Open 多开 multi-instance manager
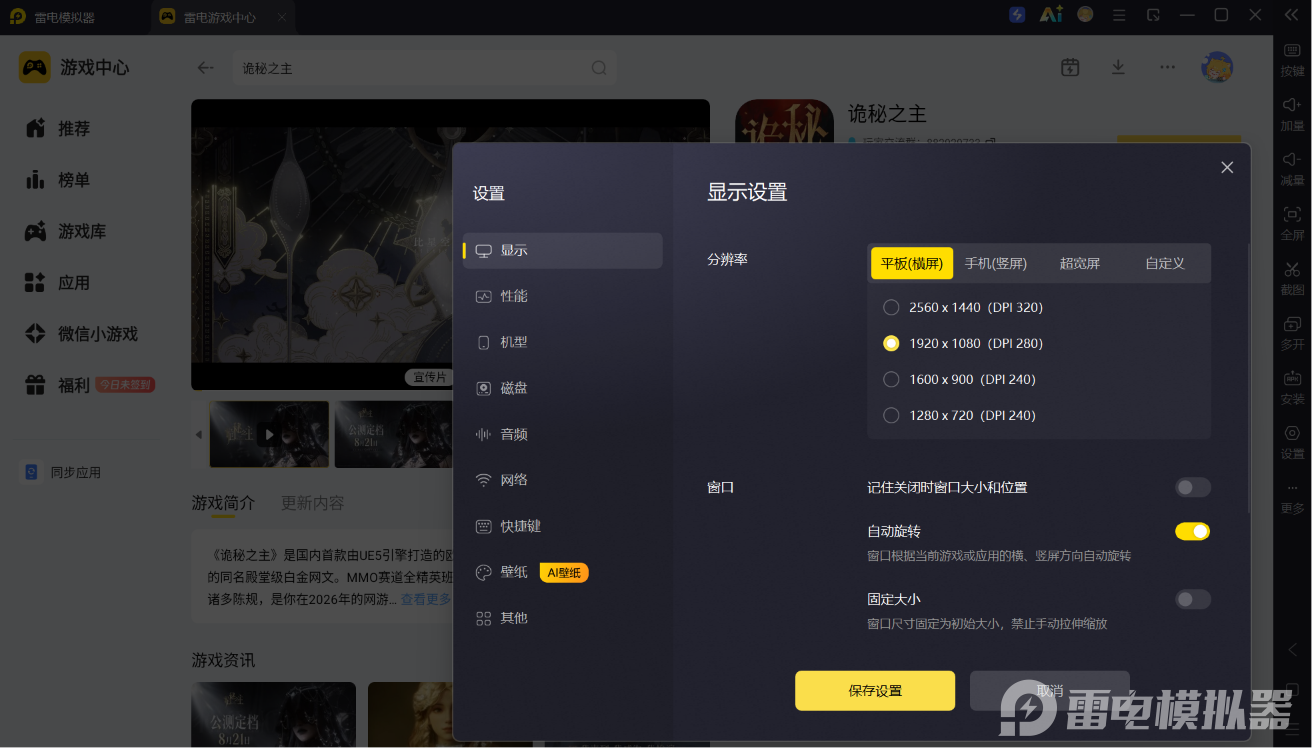This screenshot has height=748, width=1312. (x=1292, y=332)
